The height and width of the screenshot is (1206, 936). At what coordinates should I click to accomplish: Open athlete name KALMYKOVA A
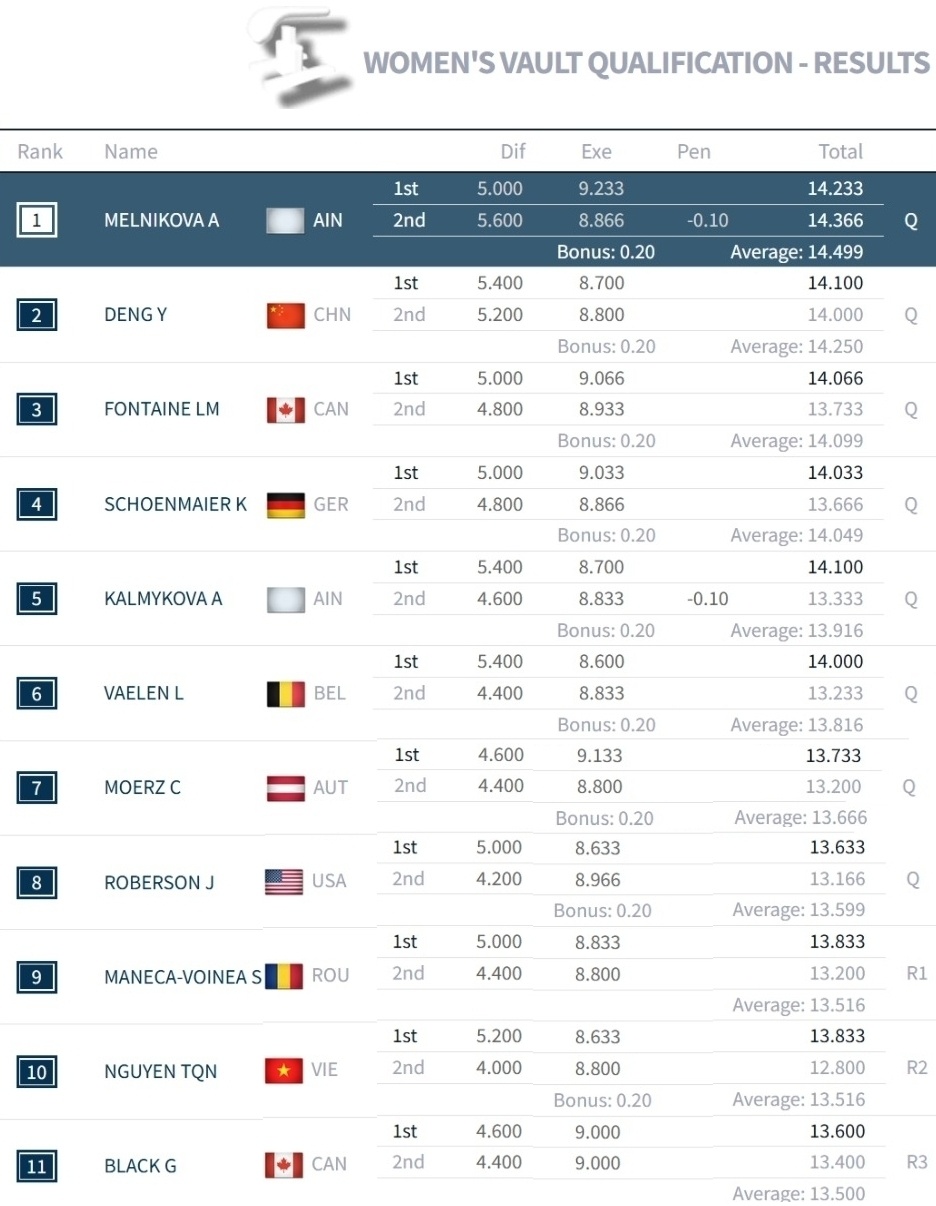163,599
